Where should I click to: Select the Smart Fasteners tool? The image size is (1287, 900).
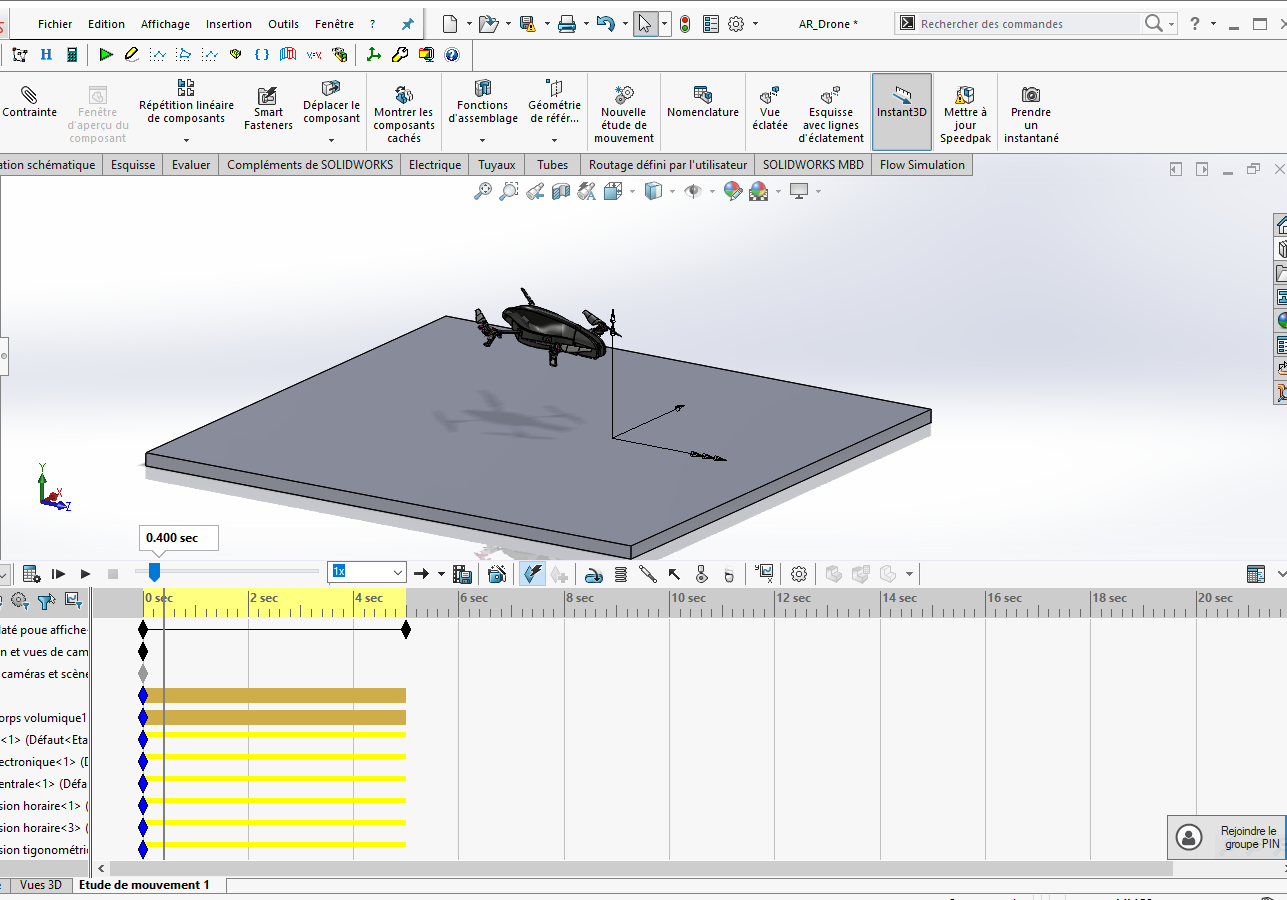click(x=268, y=109)
